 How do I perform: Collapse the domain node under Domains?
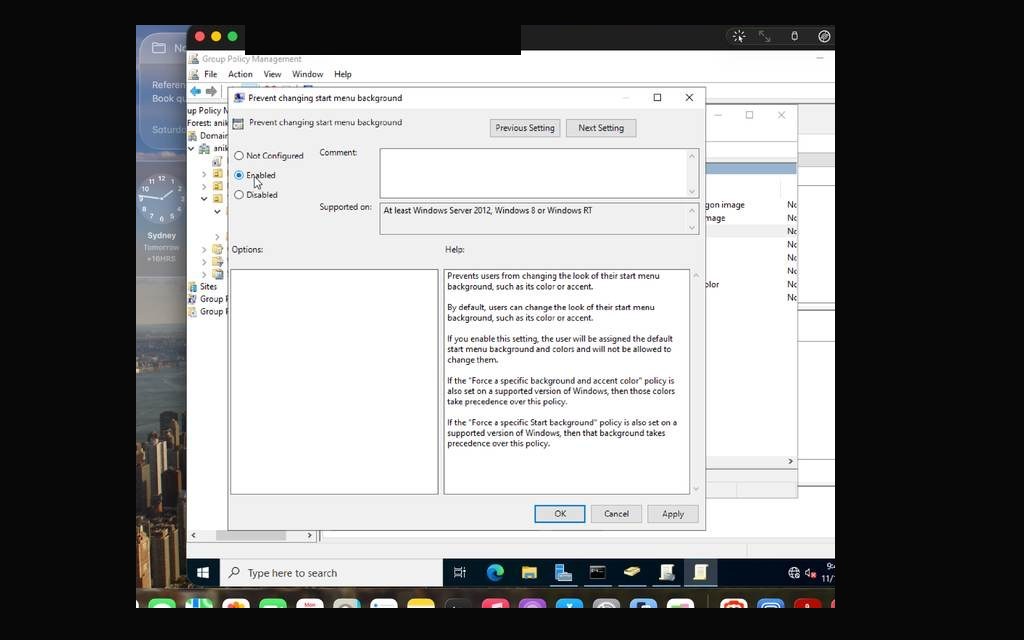(x=191, y=149)
